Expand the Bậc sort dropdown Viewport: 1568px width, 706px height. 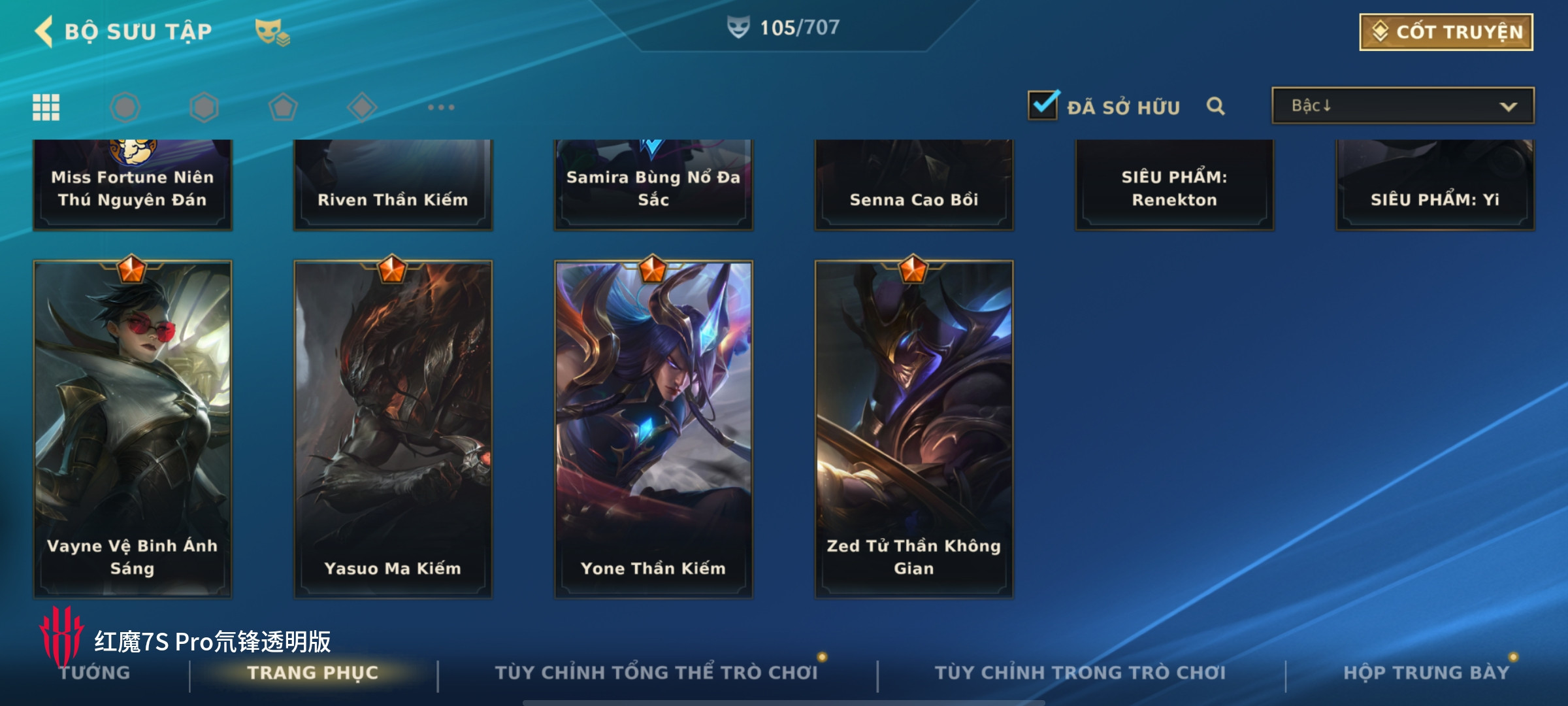1403,106
